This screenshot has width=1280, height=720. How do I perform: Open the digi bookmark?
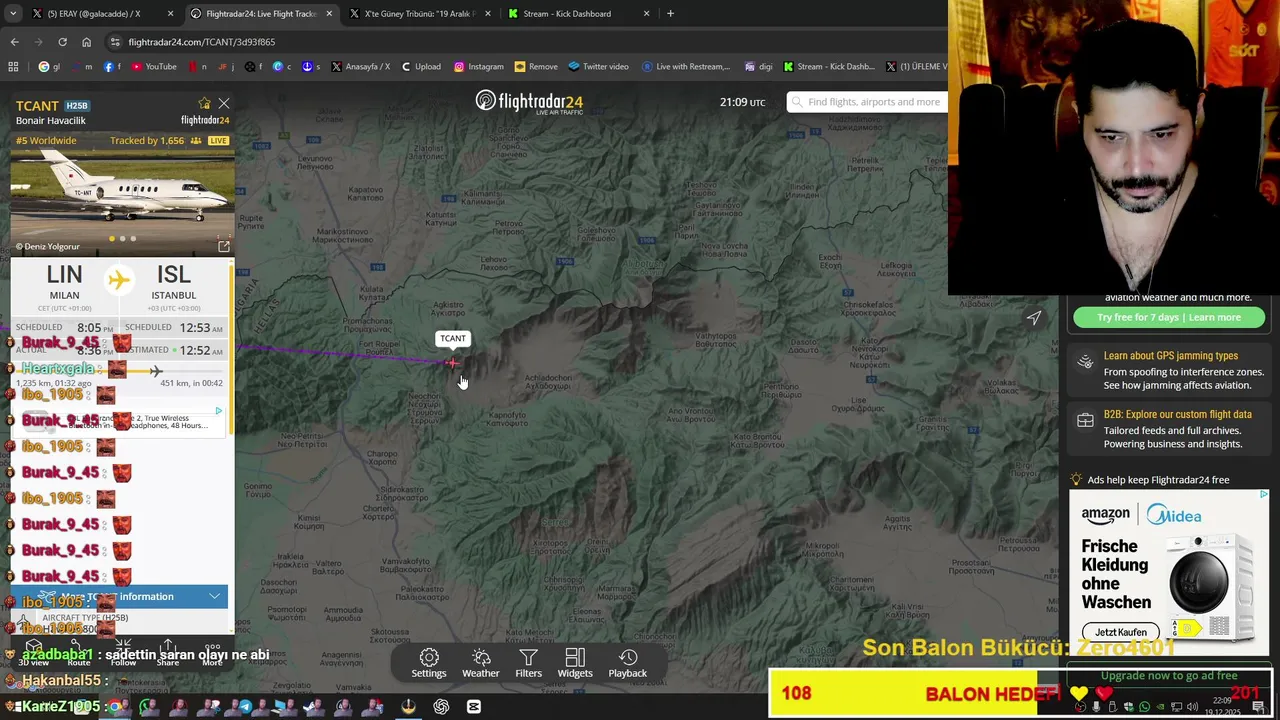pos(759,67)
